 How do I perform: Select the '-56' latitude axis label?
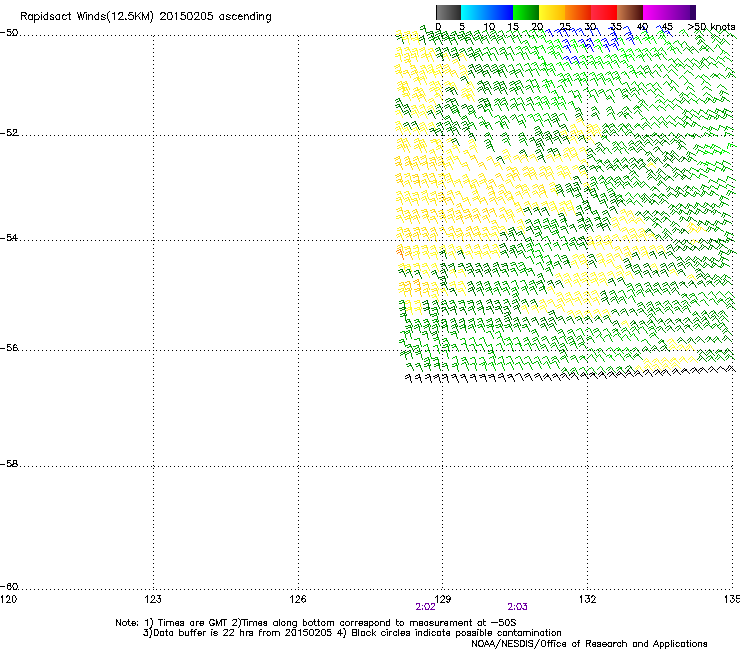click(9, 348)
